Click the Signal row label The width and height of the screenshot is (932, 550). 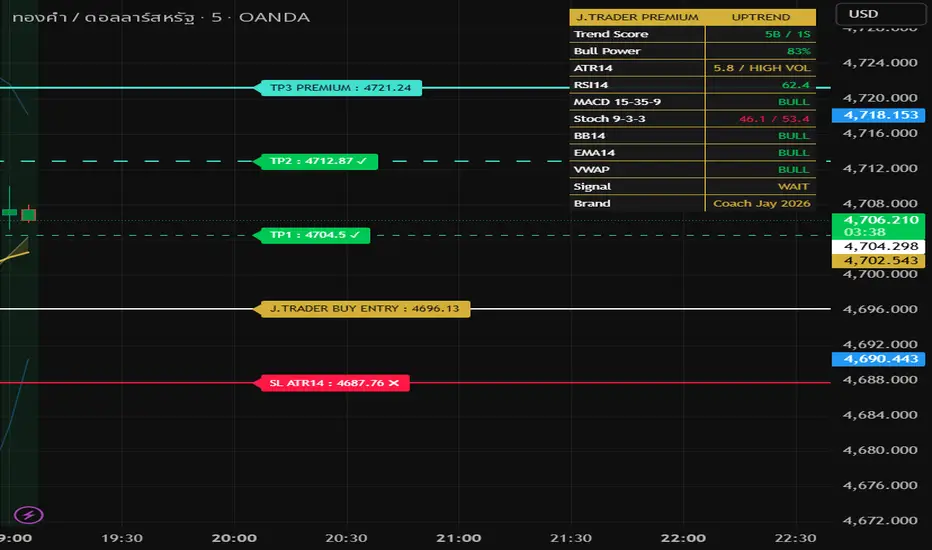pos(592,187)
